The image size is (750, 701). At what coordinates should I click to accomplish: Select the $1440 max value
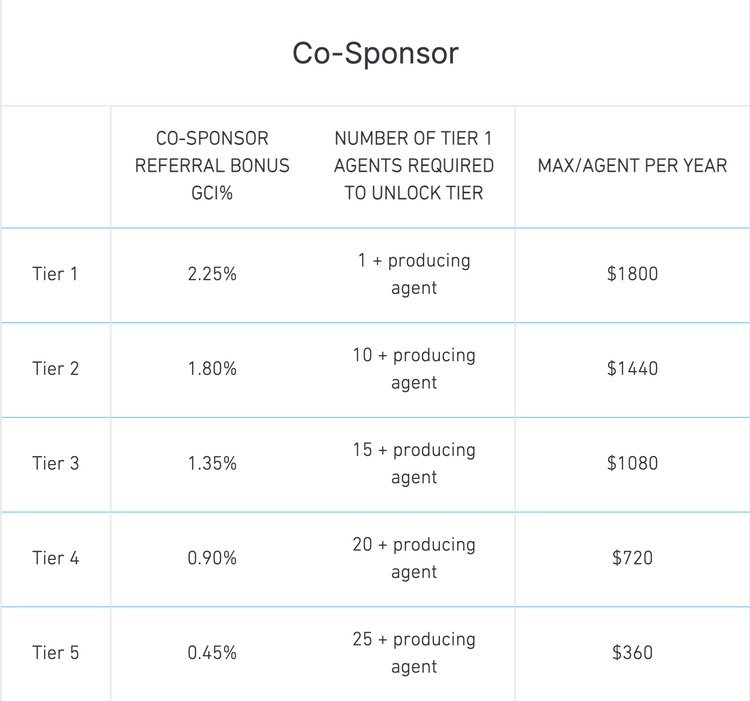(x=632, y=369)
